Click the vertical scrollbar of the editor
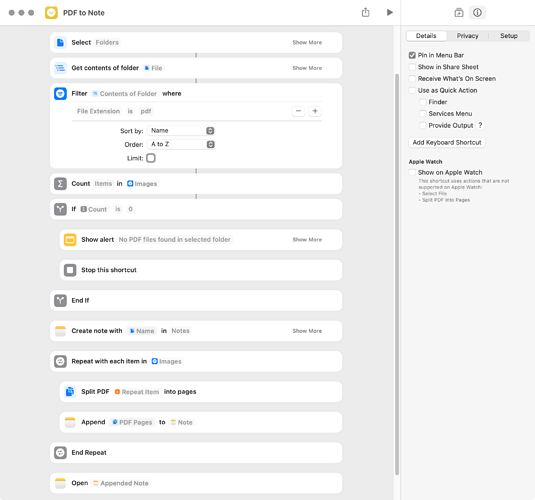Viewport: 535px width, 500px height. pos(397,274)
